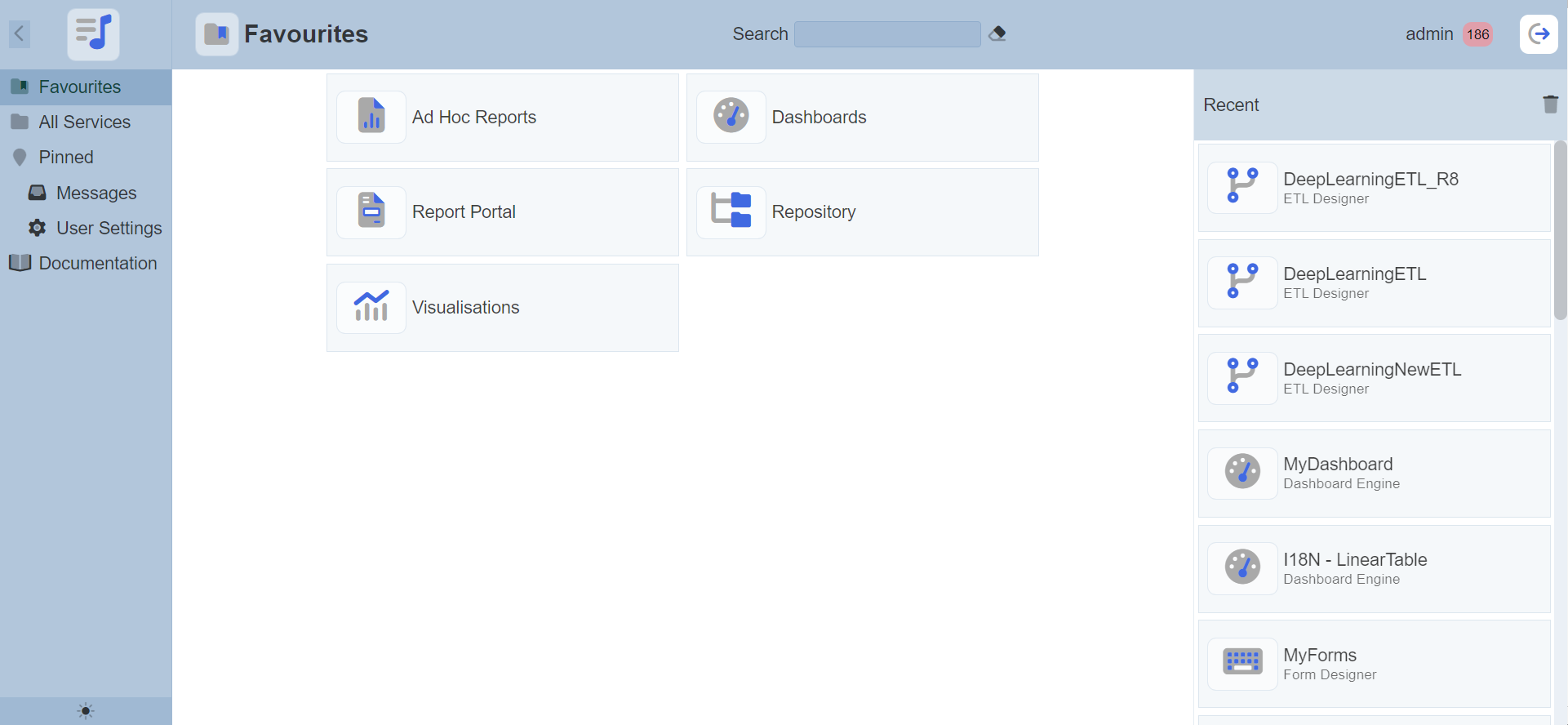Open the Visualisations chart tile
The height and width of the screenshot is (725, 1568).
click(502, 308)
